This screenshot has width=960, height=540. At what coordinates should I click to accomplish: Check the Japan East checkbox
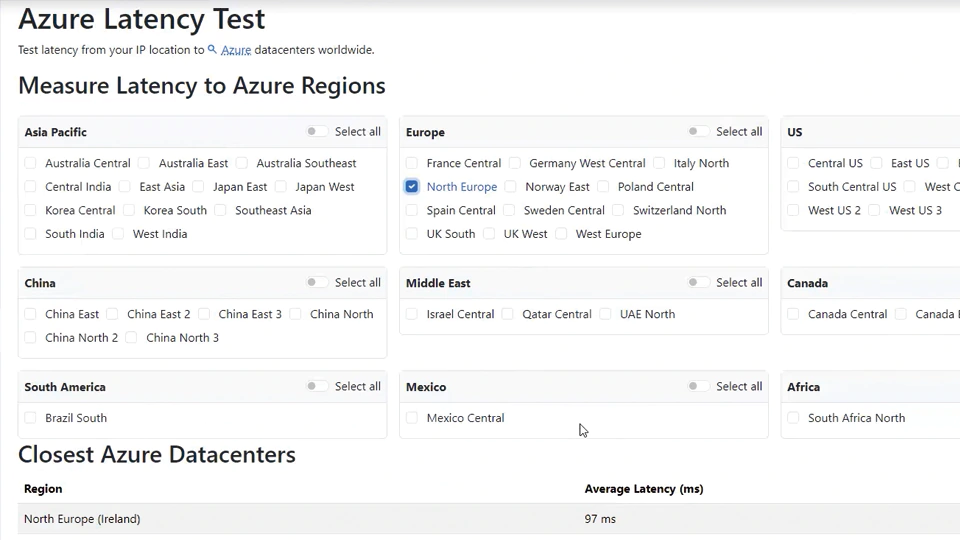pos(198,187)
